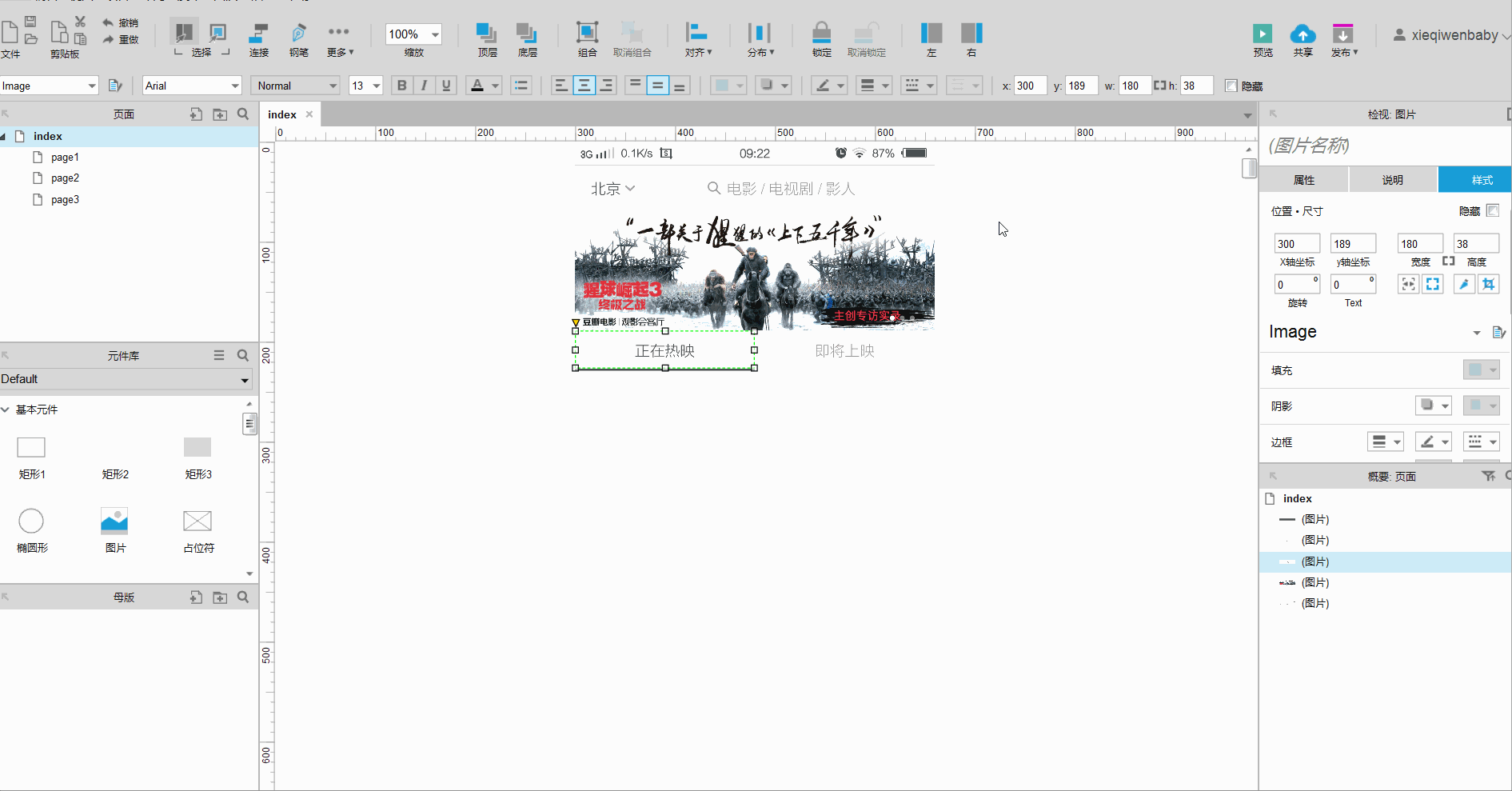Toggle the right (右) panel icon
1512x791 pixels.
[971, 33]
